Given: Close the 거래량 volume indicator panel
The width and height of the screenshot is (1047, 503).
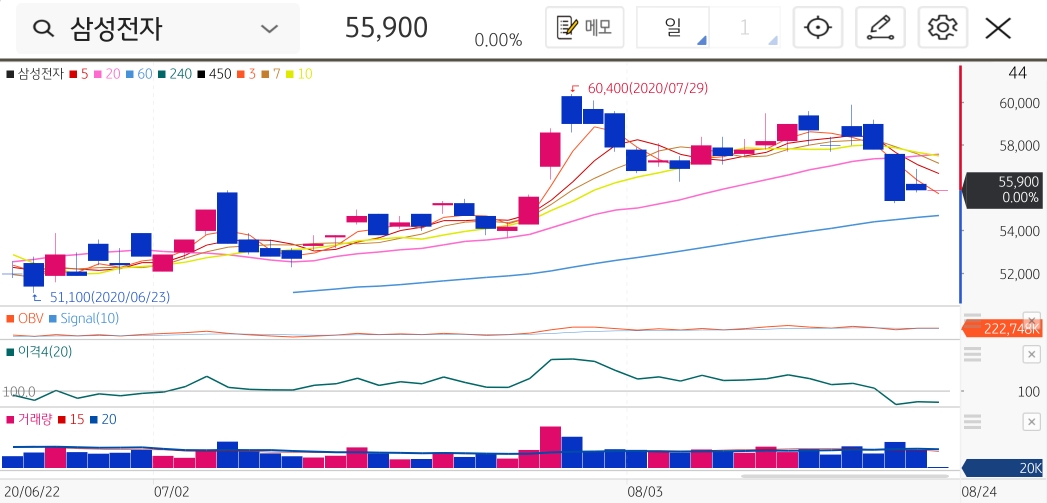Looking at the screenshot, I should pyautogui.click(x=1032, y=422).
